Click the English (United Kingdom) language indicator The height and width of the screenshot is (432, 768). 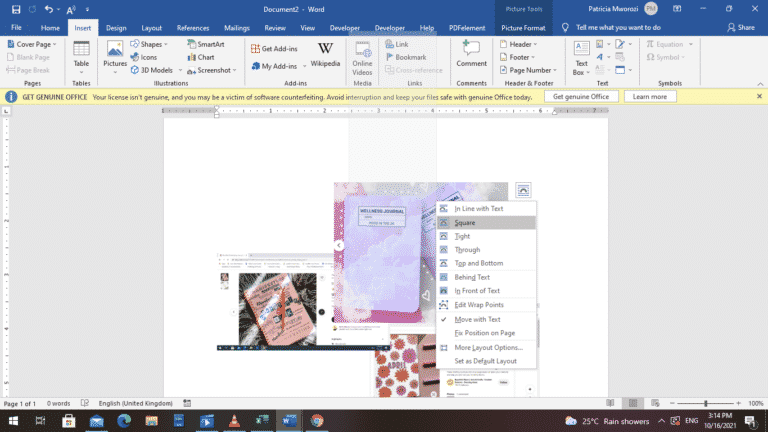point(136,403)
